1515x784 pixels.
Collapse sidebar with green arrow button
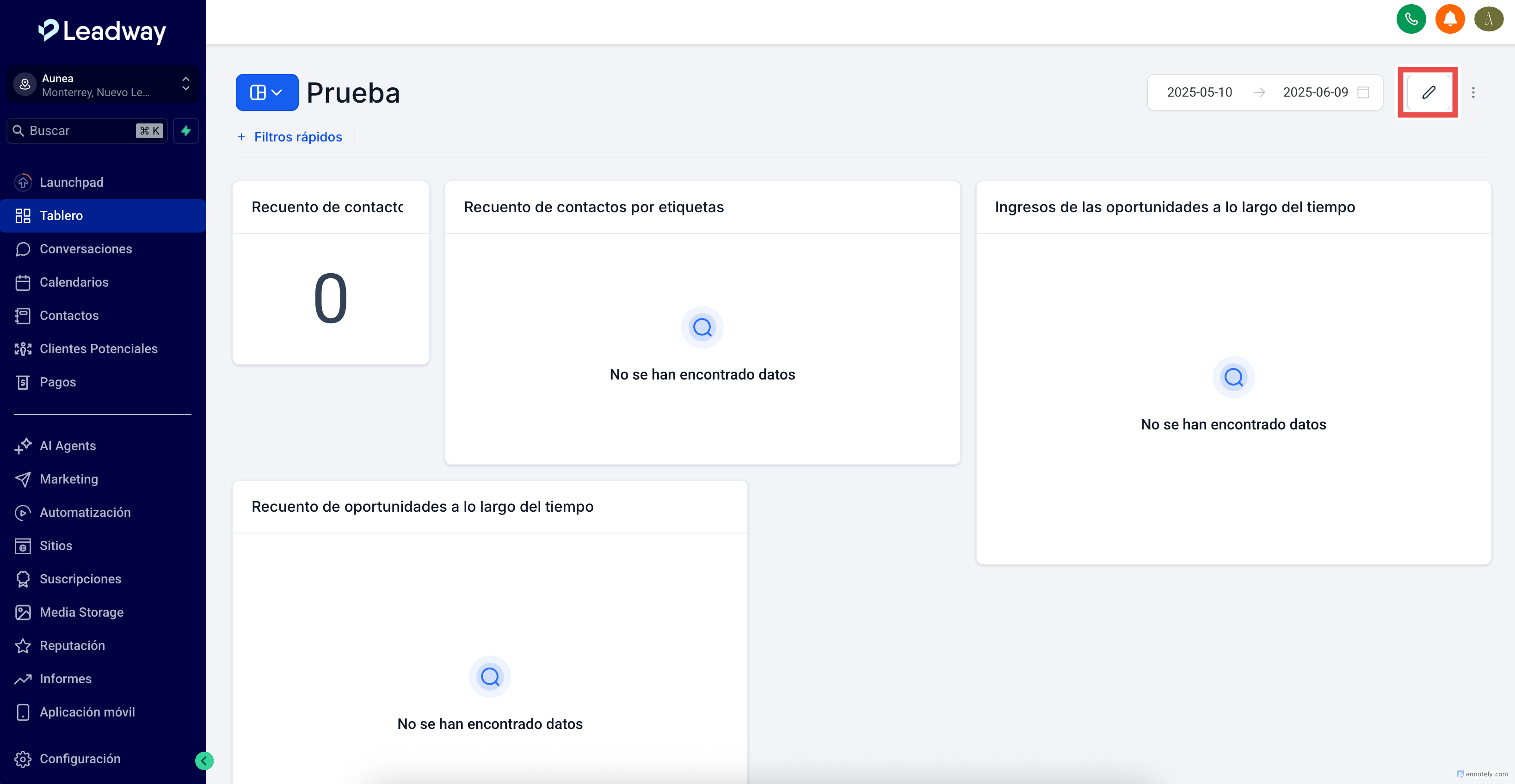point(204,760)
